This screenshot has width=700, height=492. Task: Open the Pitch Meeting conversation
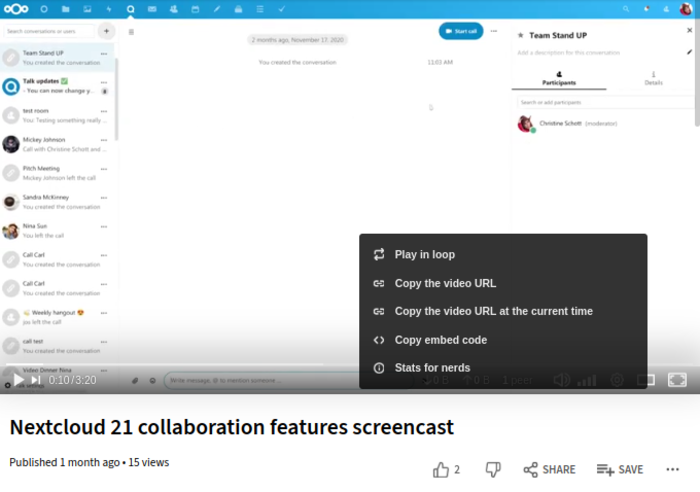(x=57, y=173)
